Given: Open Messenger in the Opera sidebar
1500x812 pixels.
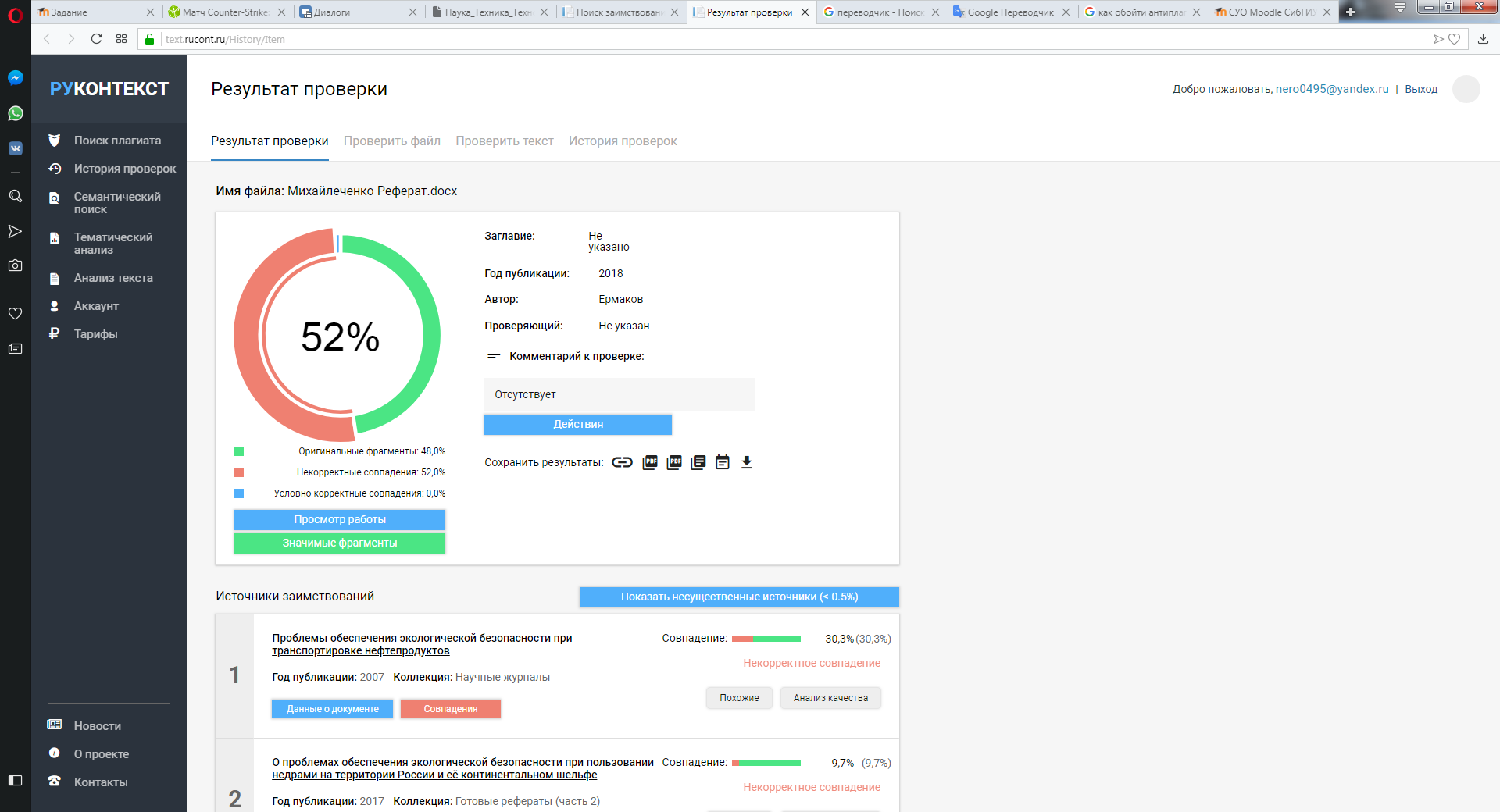Looking at the screenshot, I should [15, 77].
